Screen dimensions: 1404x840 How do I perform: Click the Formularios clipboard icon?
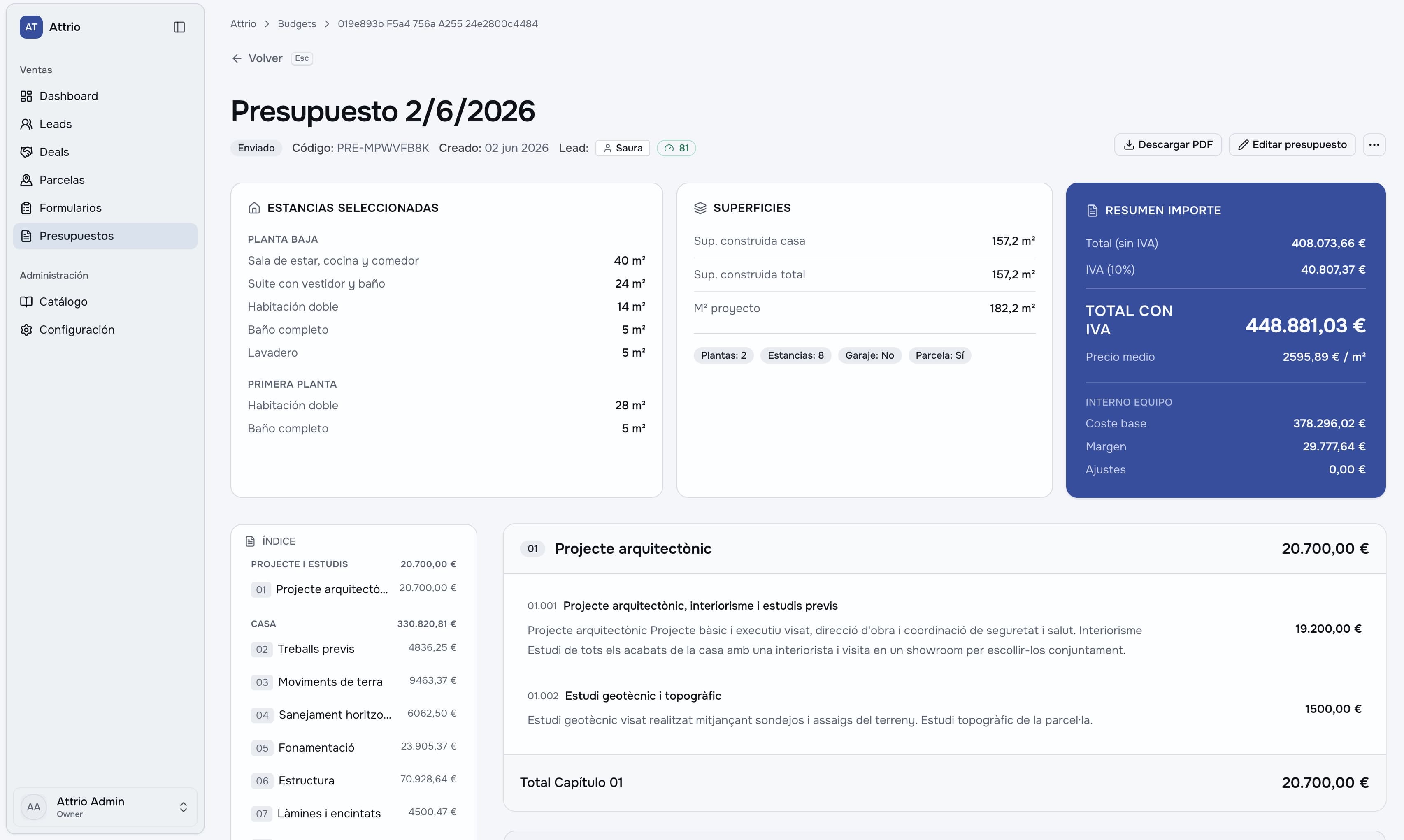coord(26,208)
